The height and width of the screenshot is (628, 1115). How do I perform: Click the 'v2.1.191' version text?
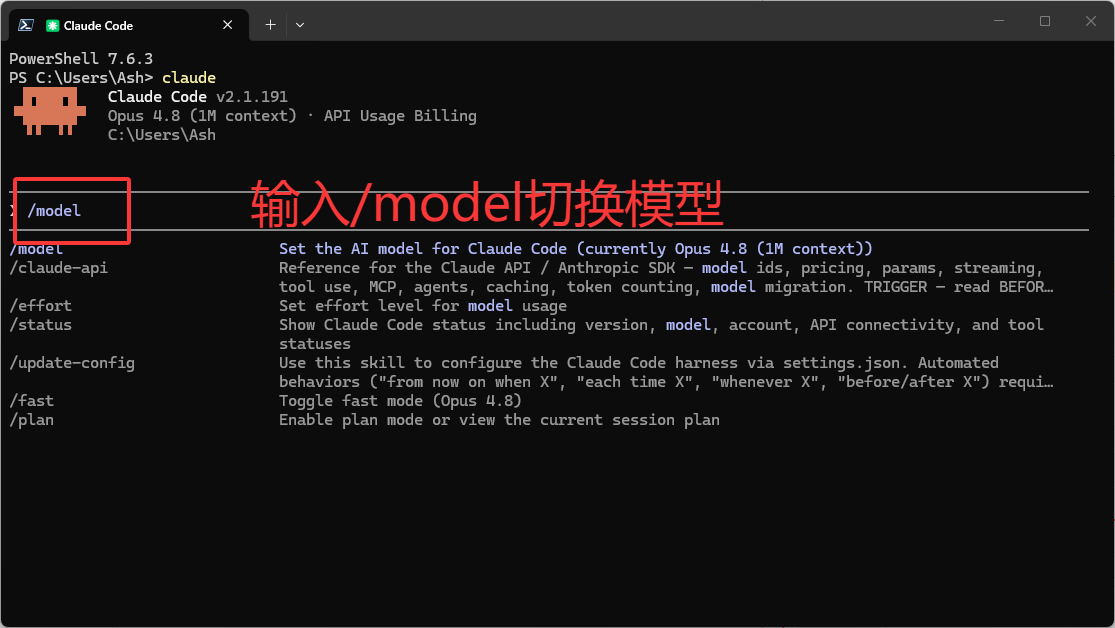point(252,97)
